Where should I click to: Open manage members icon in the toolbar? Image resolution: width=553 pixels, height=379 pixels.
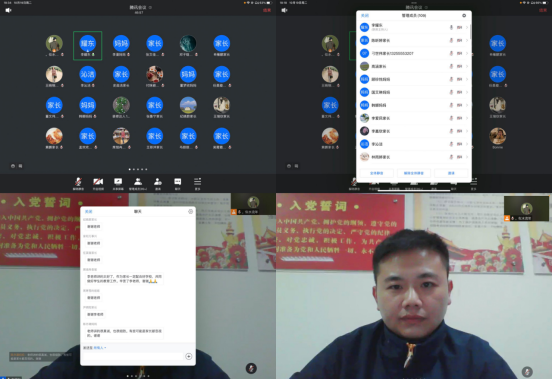(x=138, y=182)
